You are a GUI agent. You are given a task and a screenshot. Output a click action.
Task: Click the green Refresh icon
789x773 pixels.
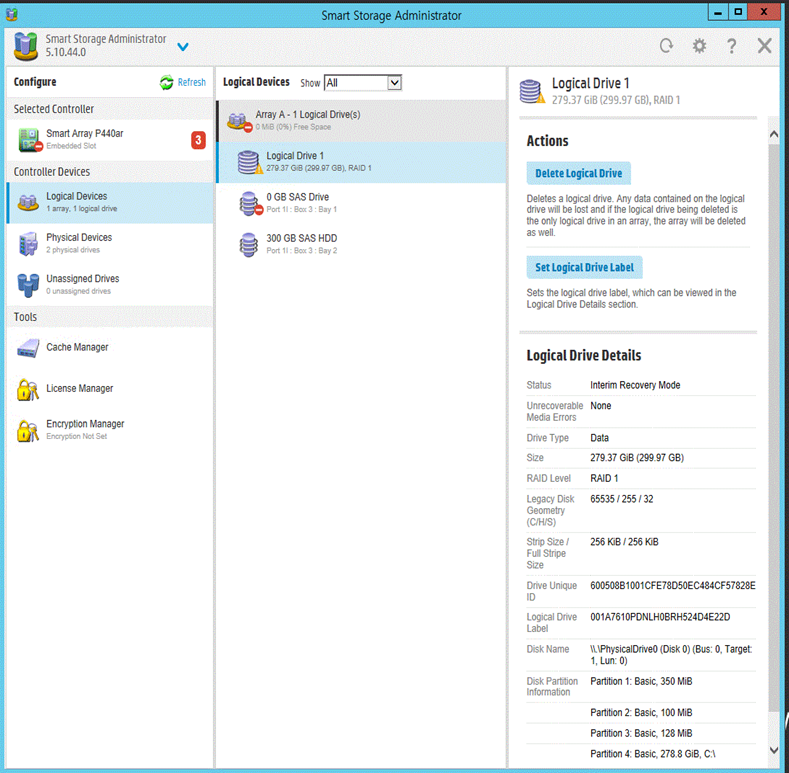[167, 82]
